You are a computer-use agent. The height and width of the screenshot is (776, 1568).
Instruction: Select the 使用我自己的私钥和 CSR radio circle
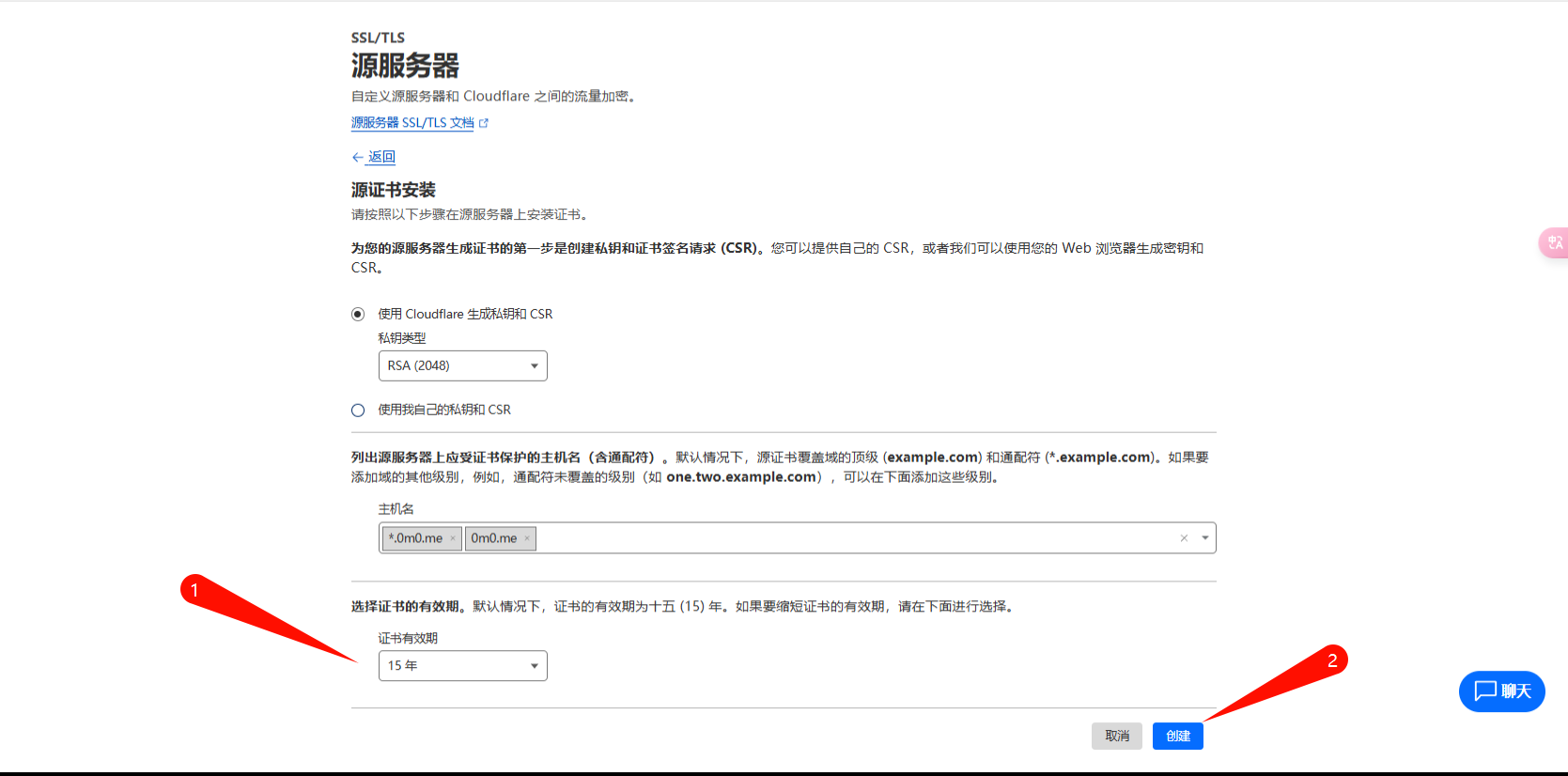[x=358, y=410]
